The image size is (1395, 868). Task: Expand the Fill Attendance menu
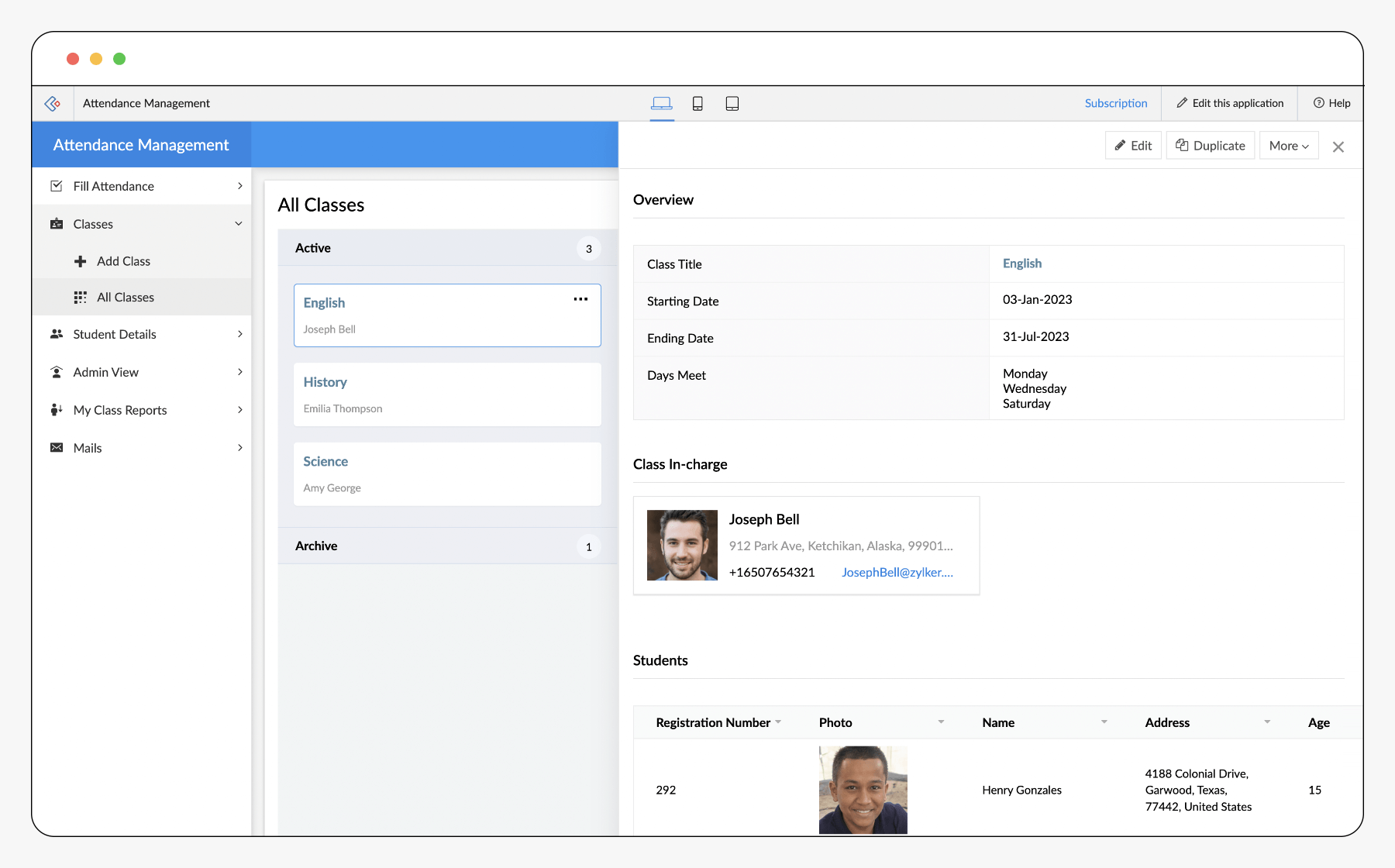pyautogui.click(x=239, y=186)
